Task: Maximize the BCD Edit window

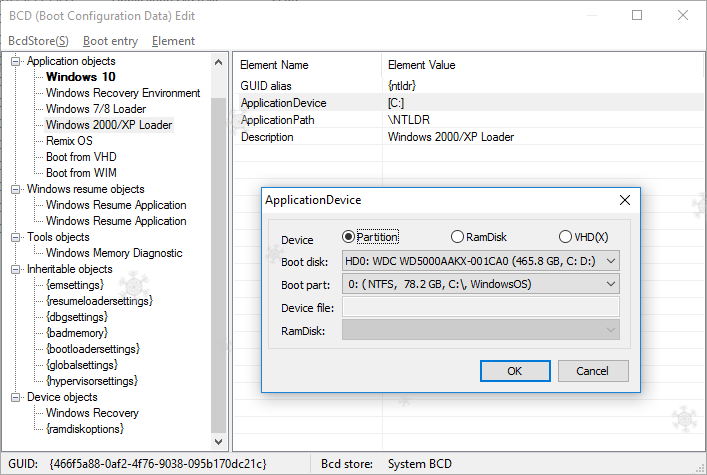Action: [637, 15]
